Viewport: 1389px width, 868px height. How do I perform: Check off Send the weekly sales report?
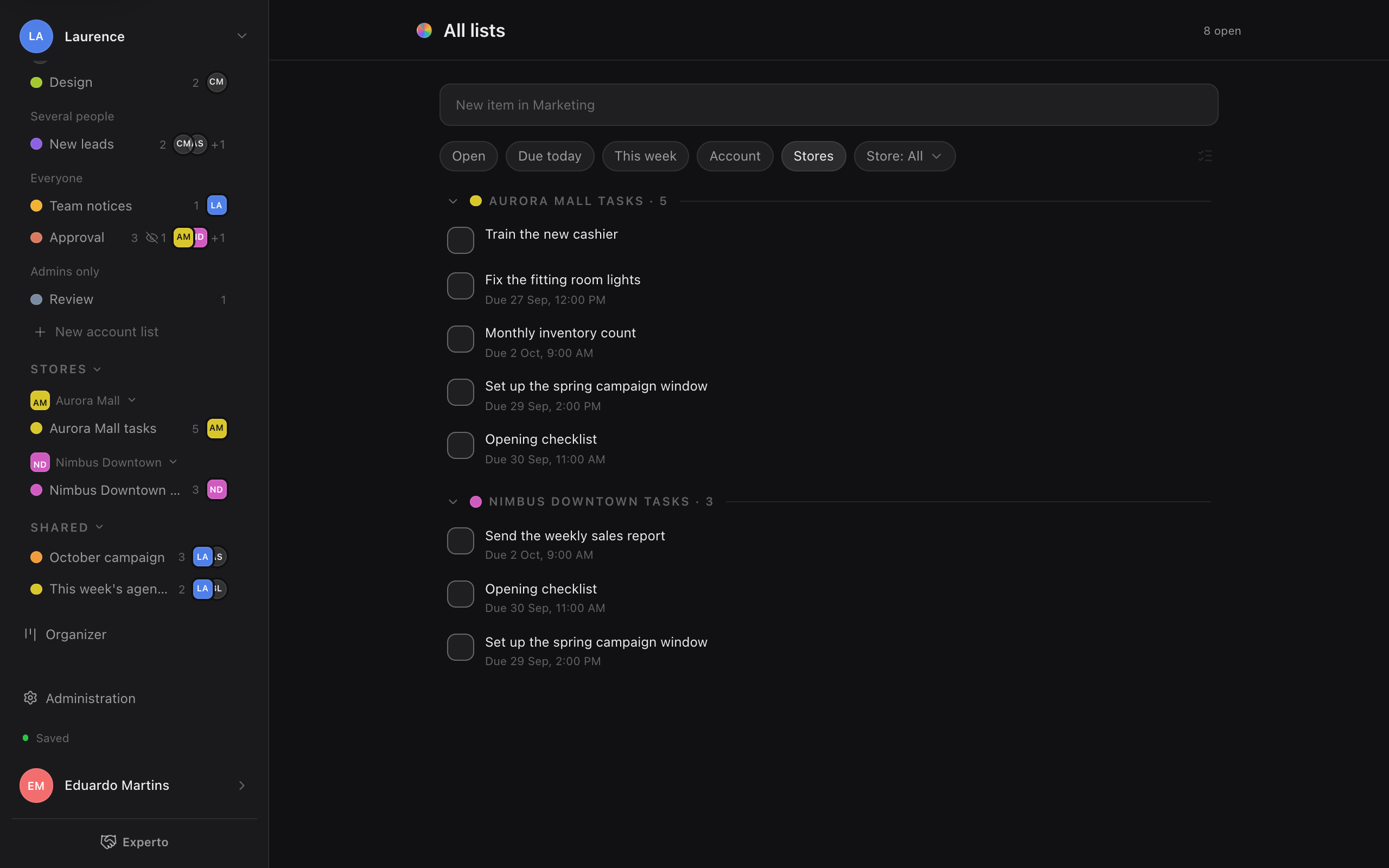click(460, 541)
